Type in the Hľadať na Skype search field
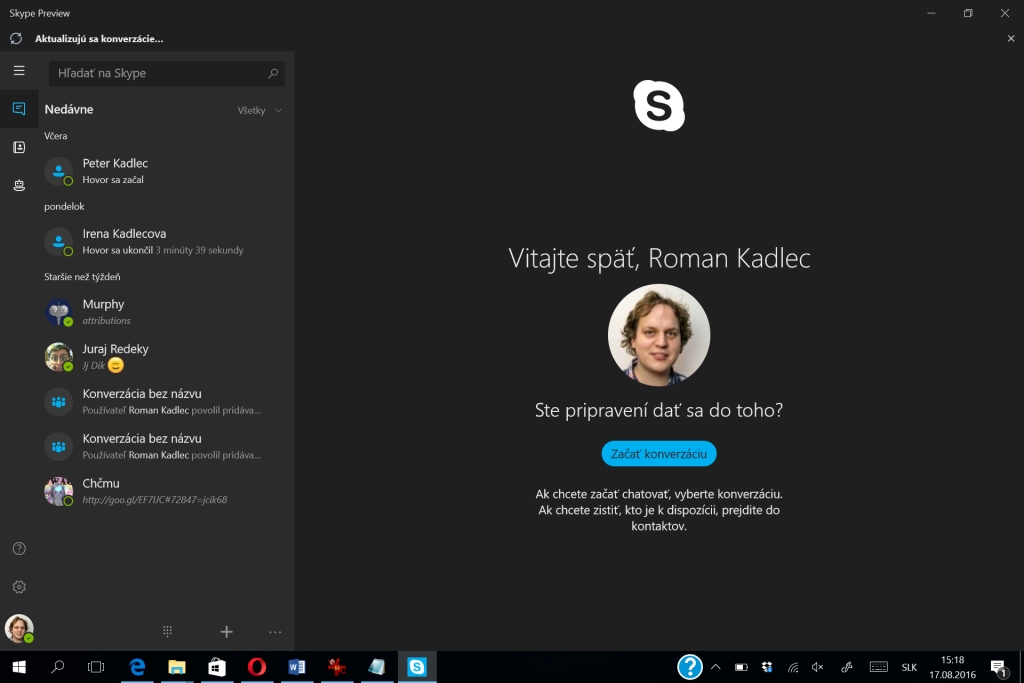The height and width of the screenshot is (683, 1024). click(160, 73)
